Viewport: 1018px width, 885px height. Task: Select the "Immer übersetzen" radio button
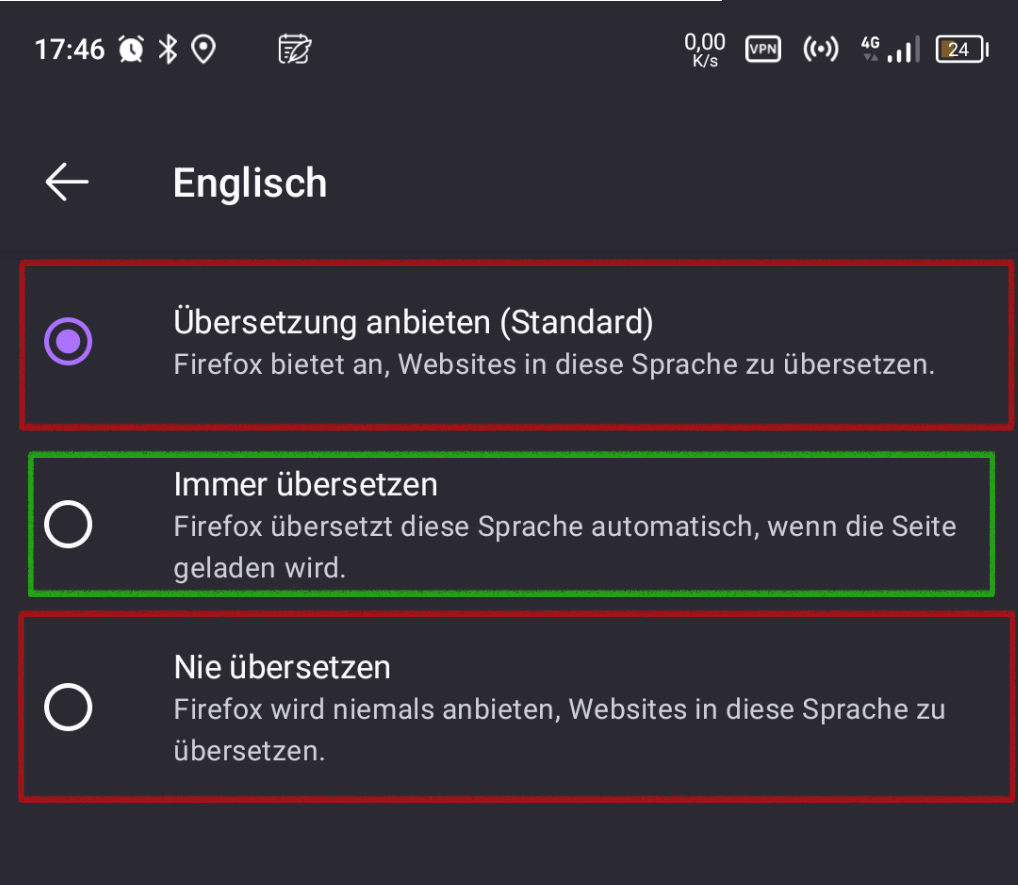(x=69, y=524)
